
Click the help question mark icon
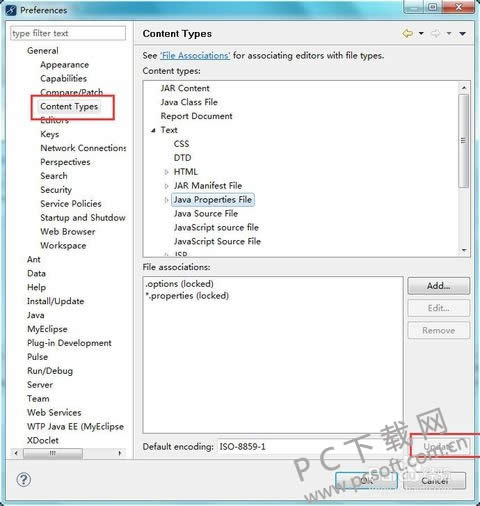click(x=24, y=480)
